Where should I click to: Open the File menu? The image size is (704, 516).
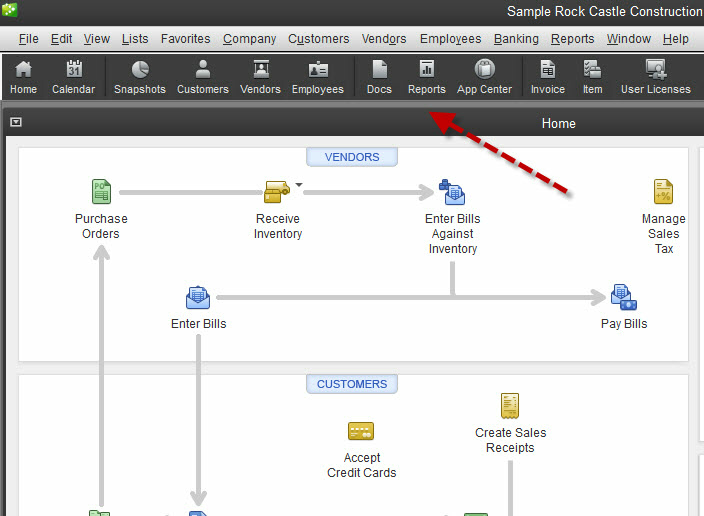[28, 39]
